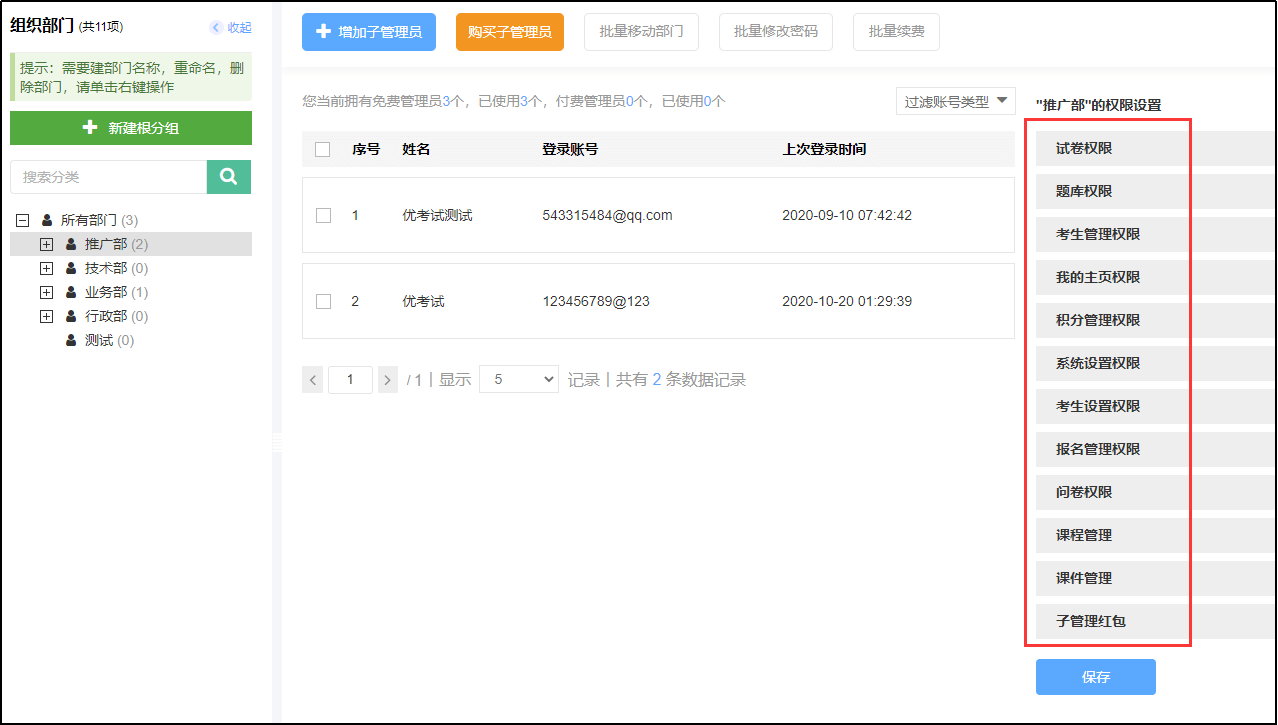Click the person icon next to 行政部
Screen dimensions: 1278x725
(x=71, y=316)
